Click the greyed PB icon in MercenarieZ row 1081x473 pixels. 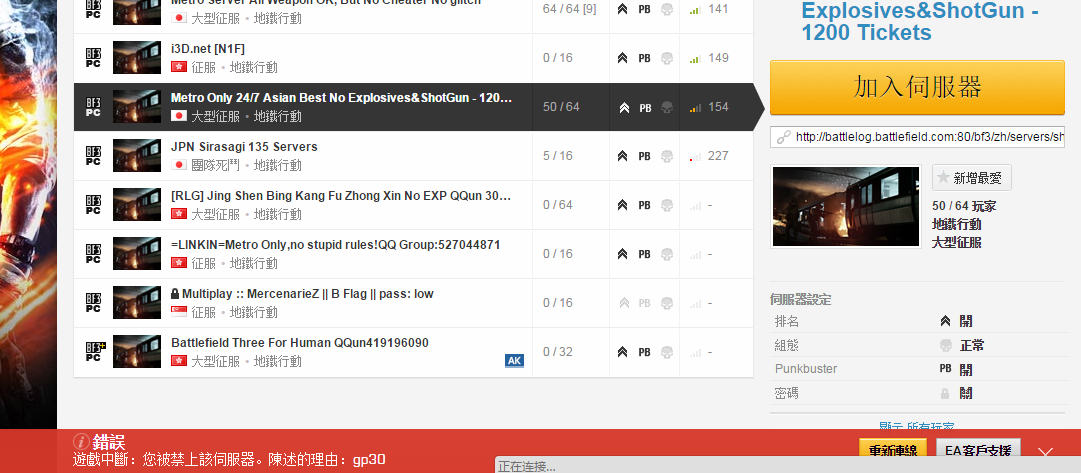point(644,303)
